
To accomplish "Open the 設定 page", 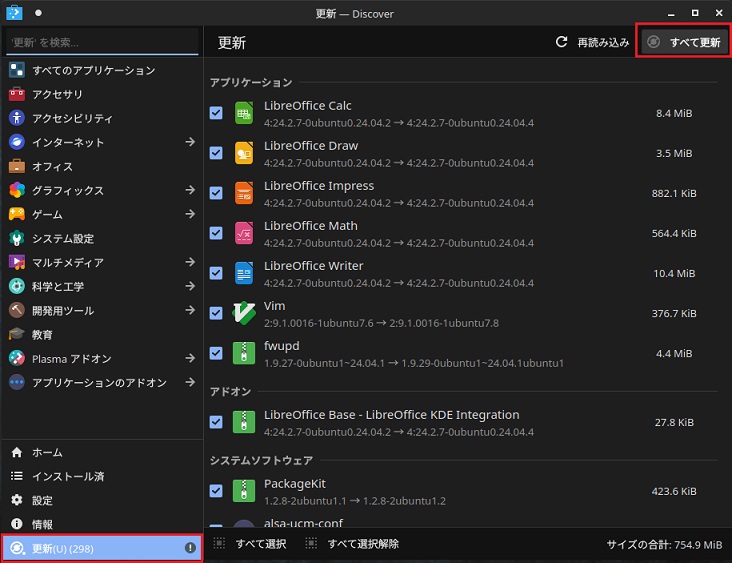I will pos(102,500).
